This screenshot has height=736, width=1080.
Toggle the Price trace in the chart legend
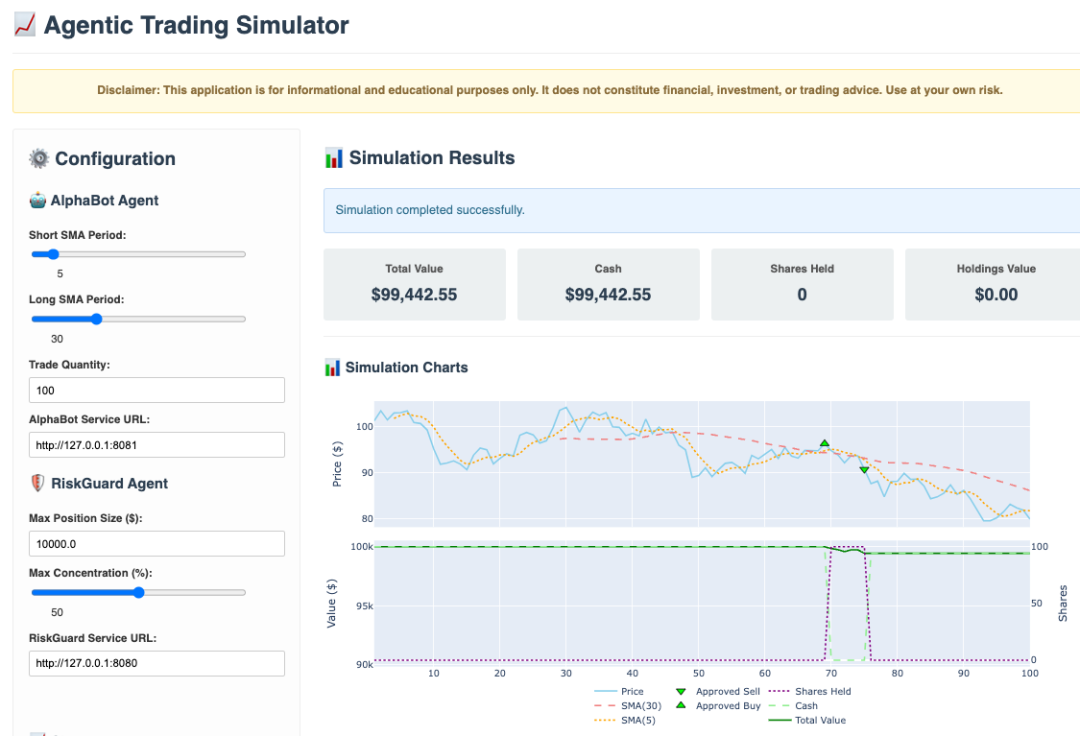(631, 691)
